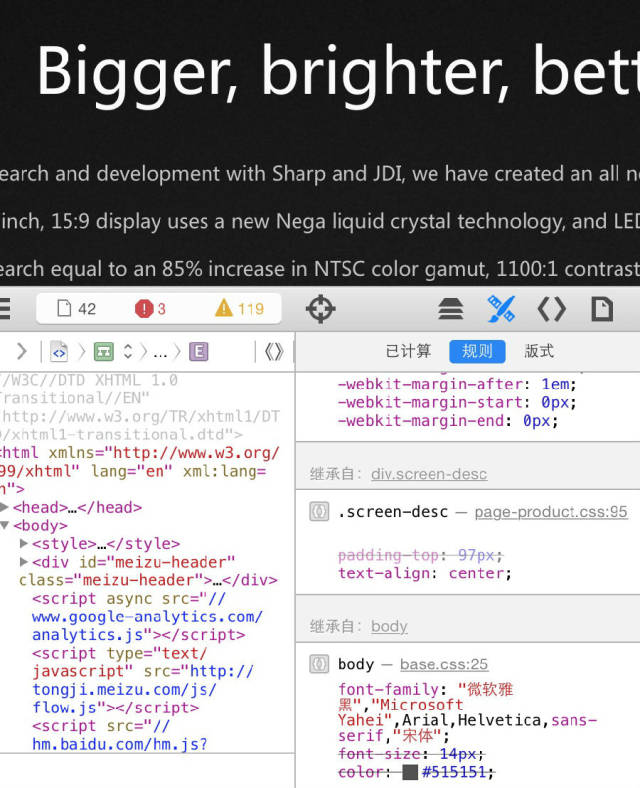Switch to the 版式 metrics tab
Viewport: 640px width, 788px height.
tap(539, 351)
